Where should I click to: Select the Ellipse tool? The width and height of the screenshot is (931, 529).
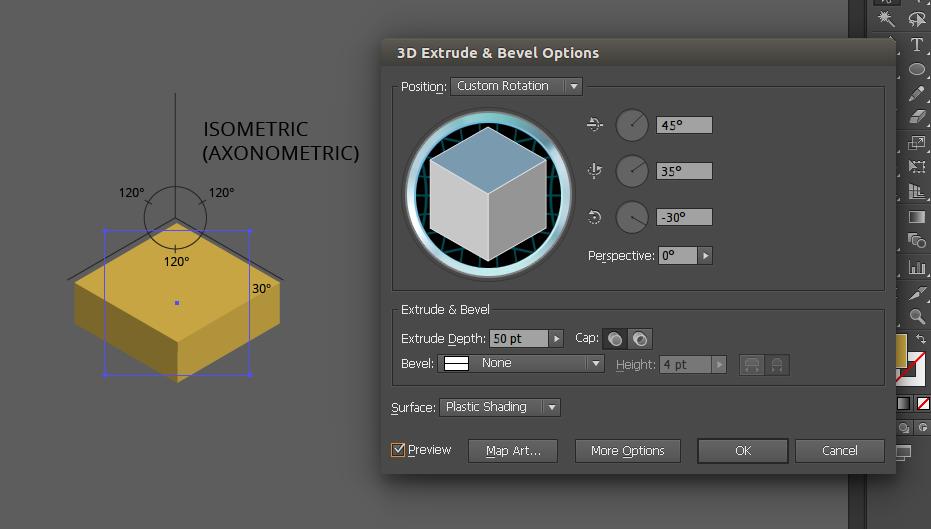click(917, 69)
